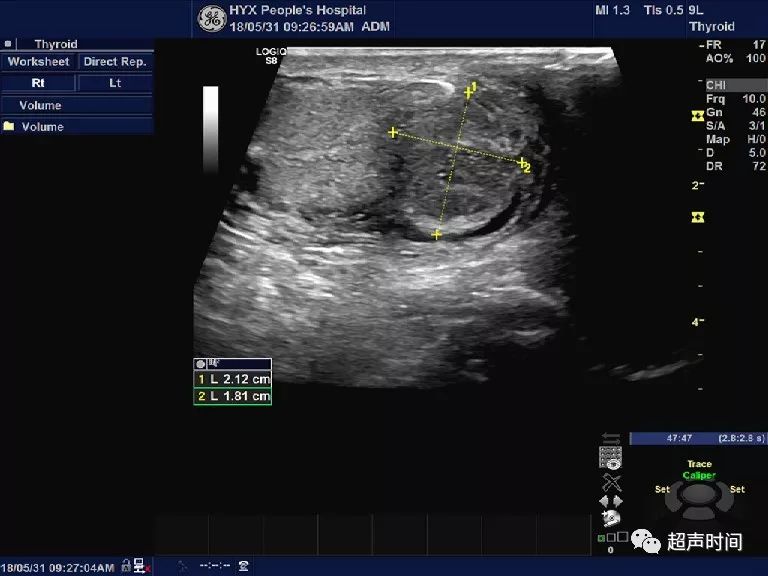768x576 pixels.
Task: Click the CD disc burn icon
Action: (611, 518)
